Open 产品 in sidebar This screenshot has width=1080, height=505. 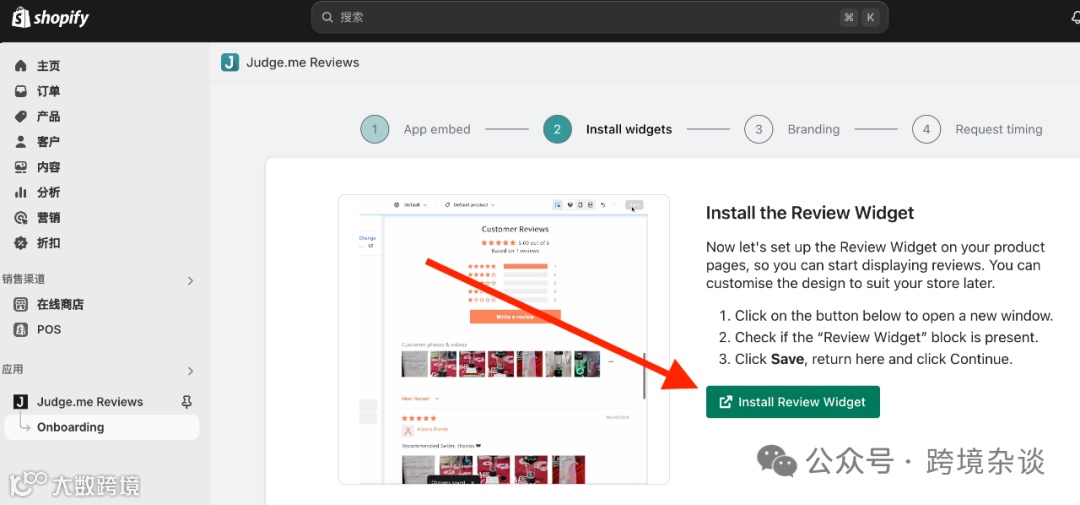click(x=48, y=116)
